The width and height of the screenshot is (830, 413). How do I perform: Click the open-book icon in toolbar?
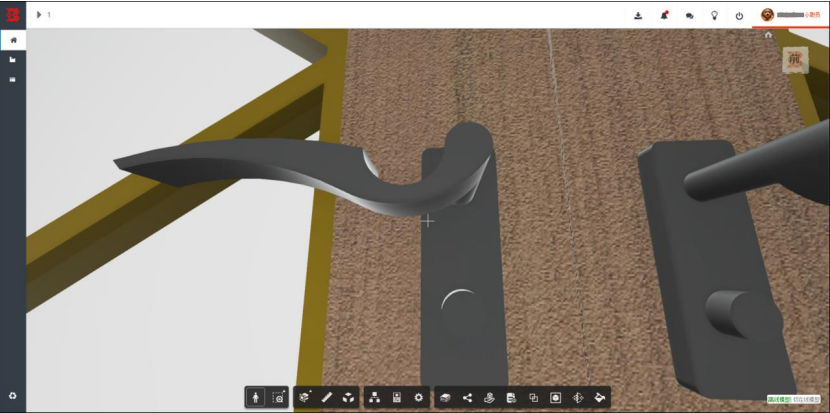[x=445, y=397]
